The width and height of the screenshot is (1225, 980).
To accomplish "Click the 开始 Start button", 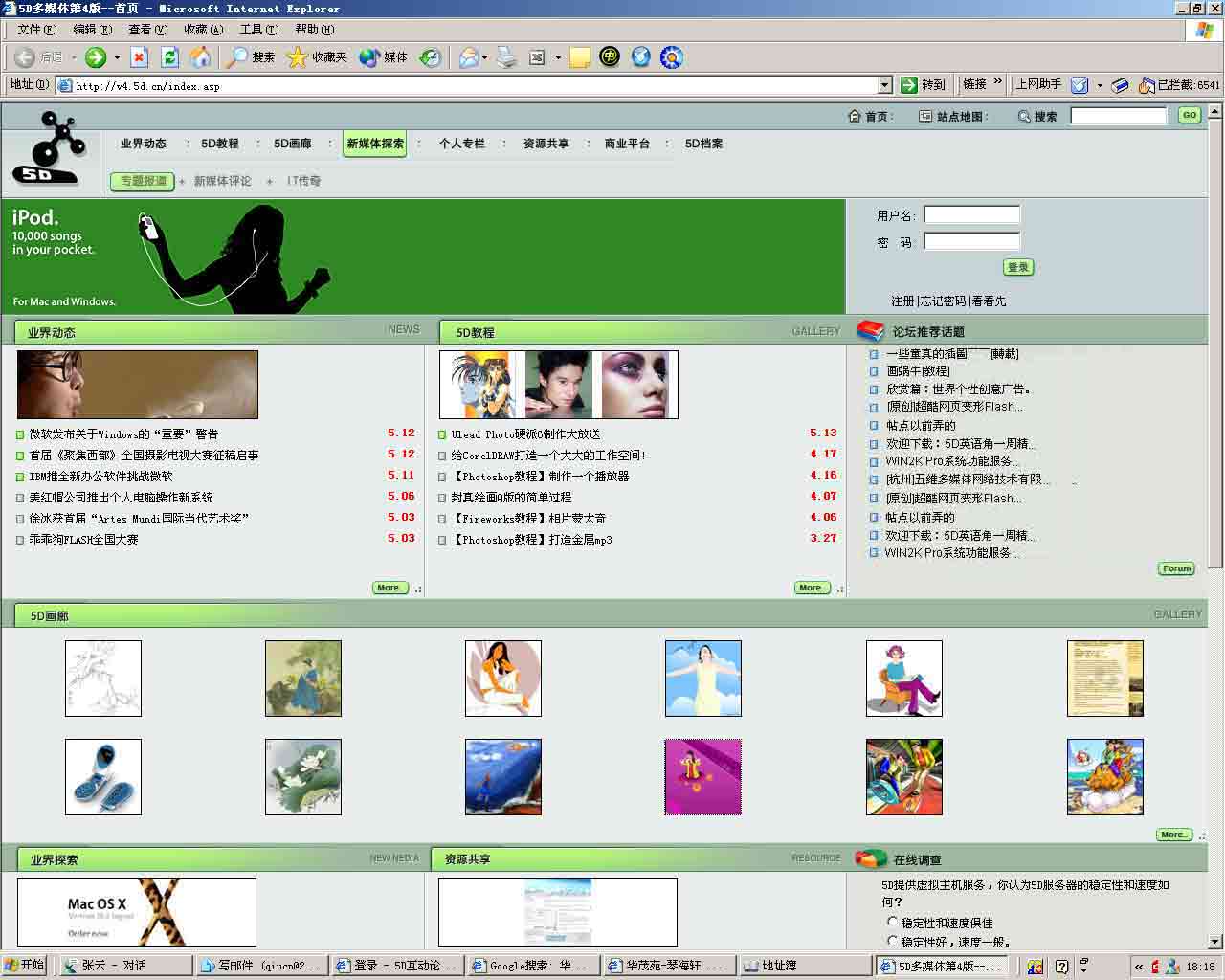I will (24, 965).
